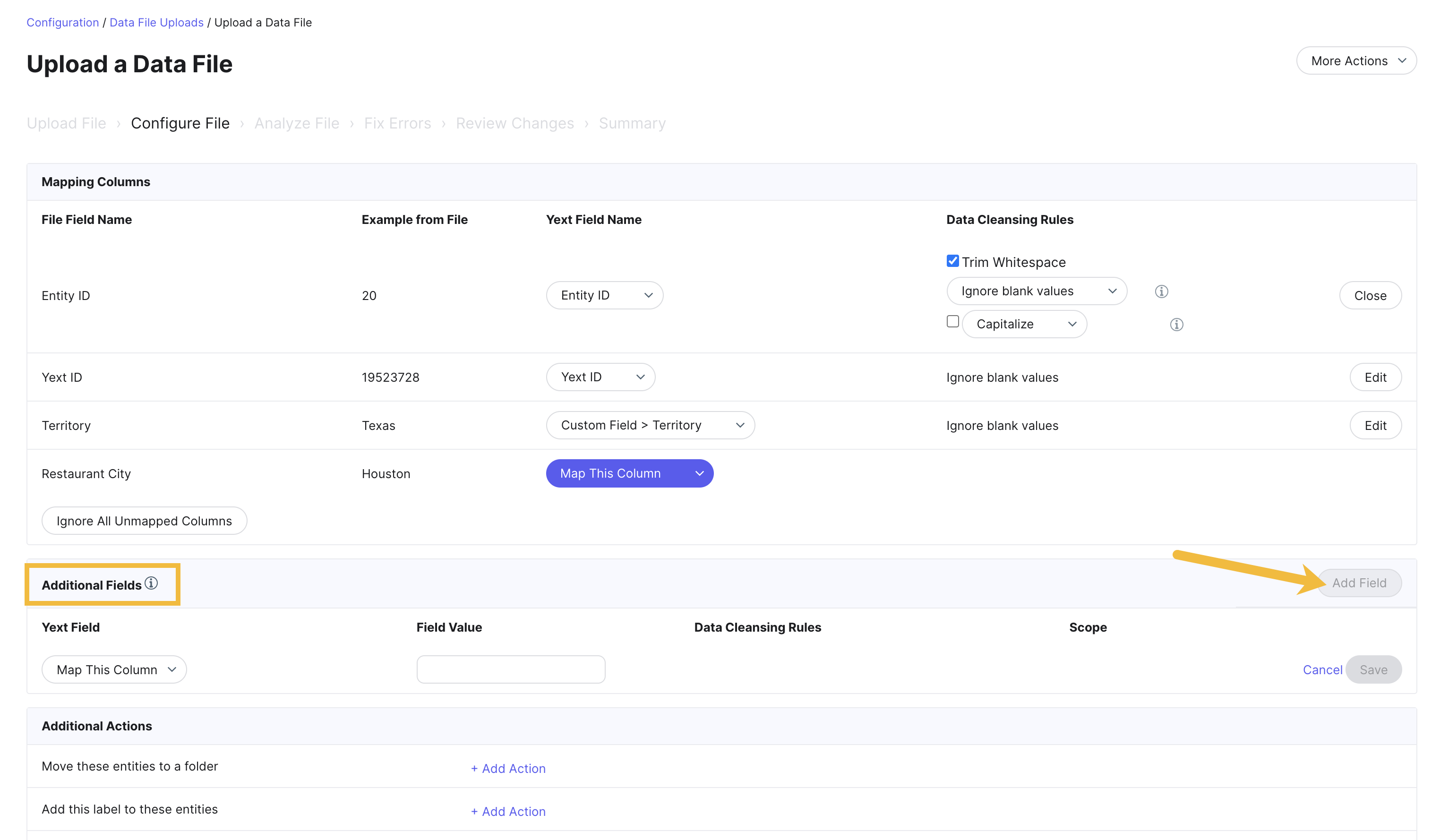Open the Yext ID field dropdown
This screenshot has height=840, width=1440.
click(600, 377)
